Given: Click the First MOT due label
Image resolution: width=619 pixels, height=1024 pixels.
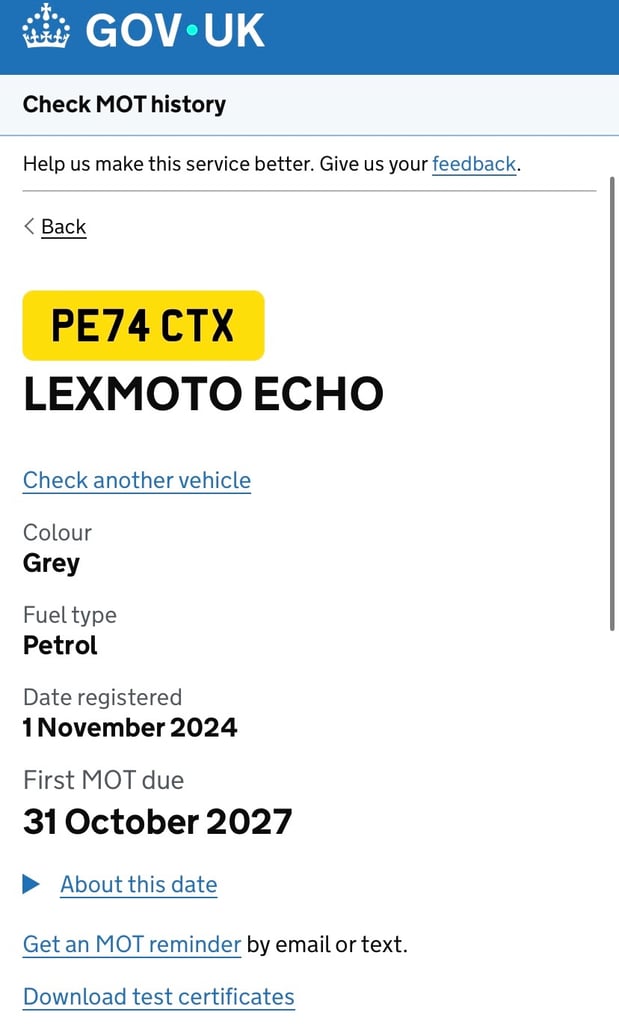Looking at the screenshot, I should [104, 780].
